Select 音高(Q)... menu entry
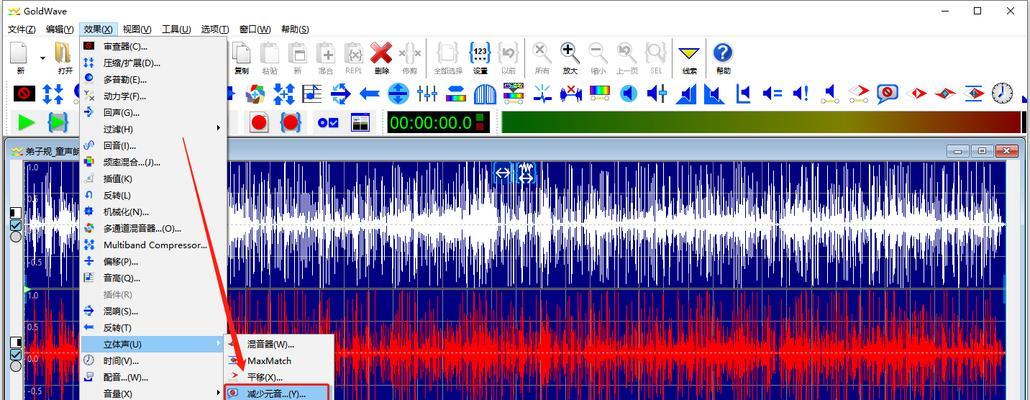 (154, 278)
